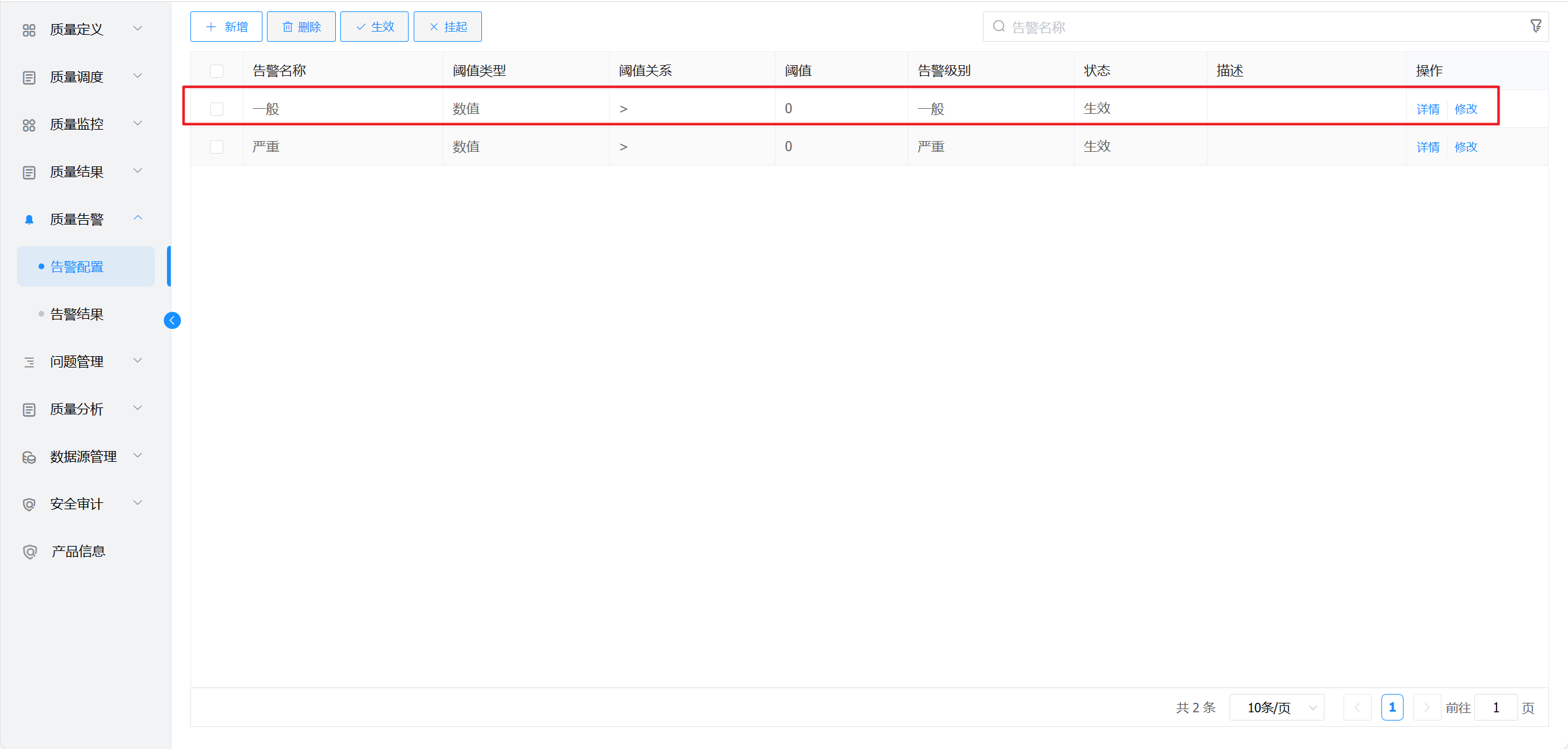Click the 安全审计 shield icon
This screenshot has width=1568, height=749.
(29, 504)
